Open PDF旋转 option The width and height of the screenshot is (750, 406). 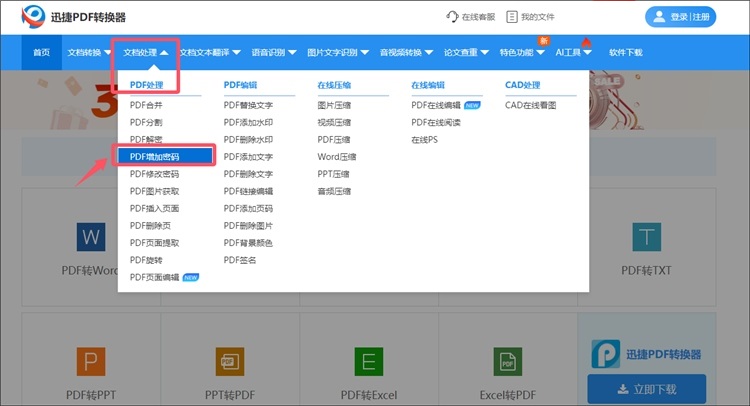146,260
